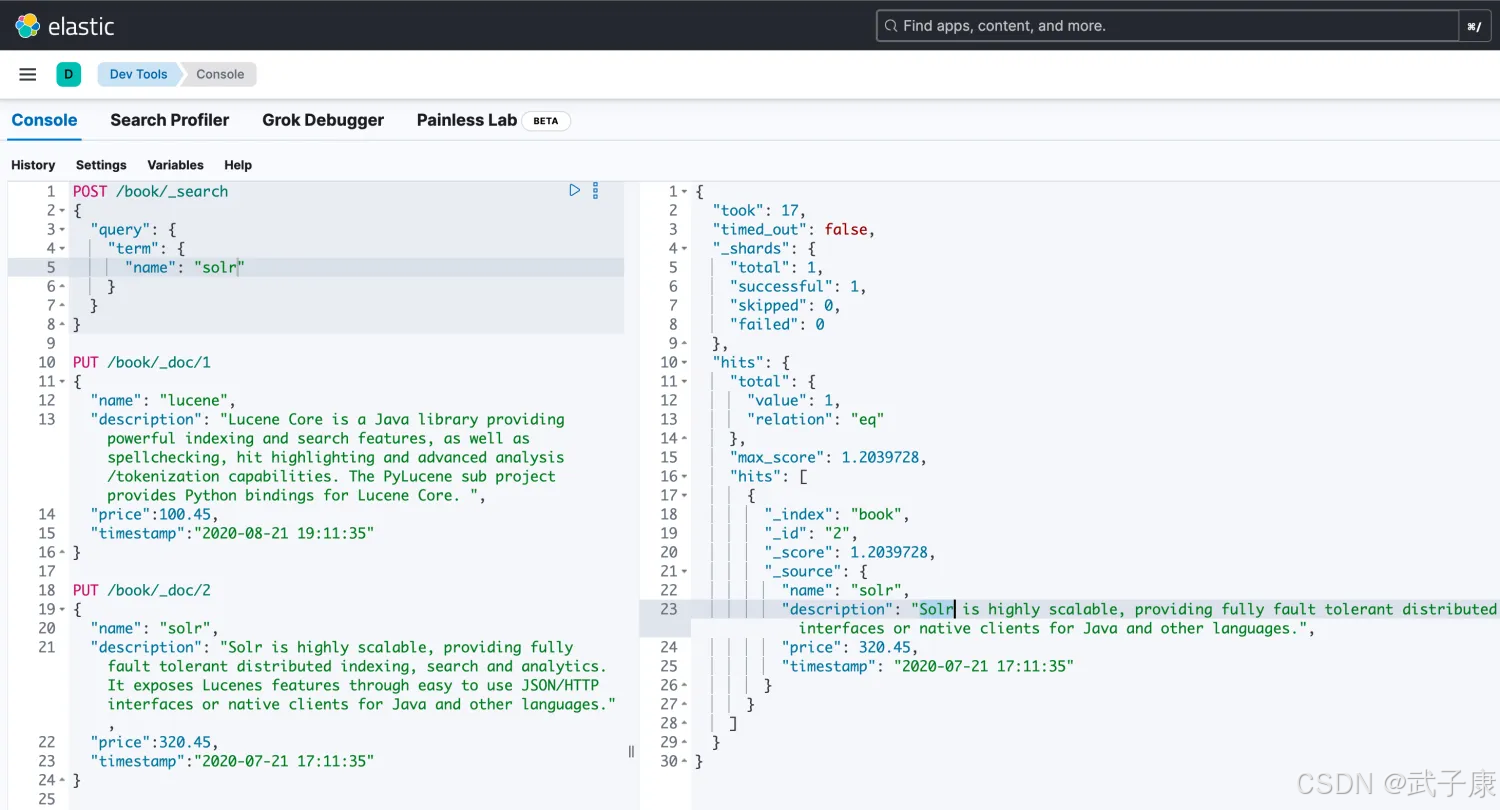This screenshot has width=1500, height=810.
Task: Click the Dev Tools breadcrumb
Action: [x=138, y=74]
